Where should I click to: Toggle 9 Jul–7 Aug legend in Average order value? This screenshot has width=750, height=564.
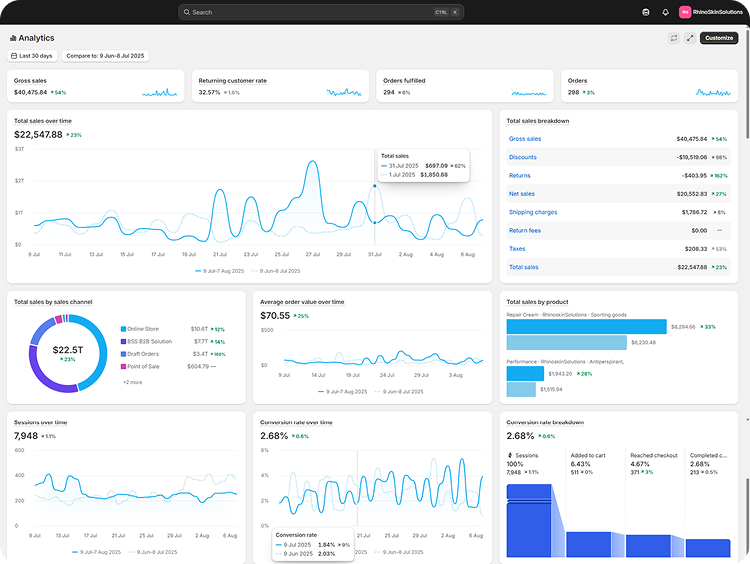[x=342, y=391]
